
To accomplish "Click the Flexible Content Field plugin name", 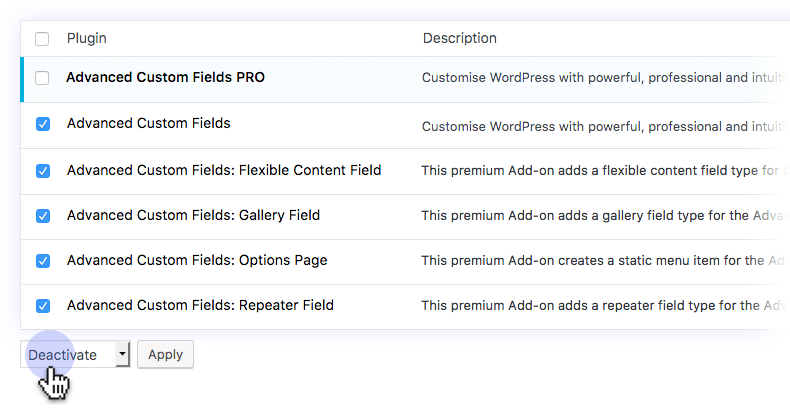I will [x=224, y=170].
